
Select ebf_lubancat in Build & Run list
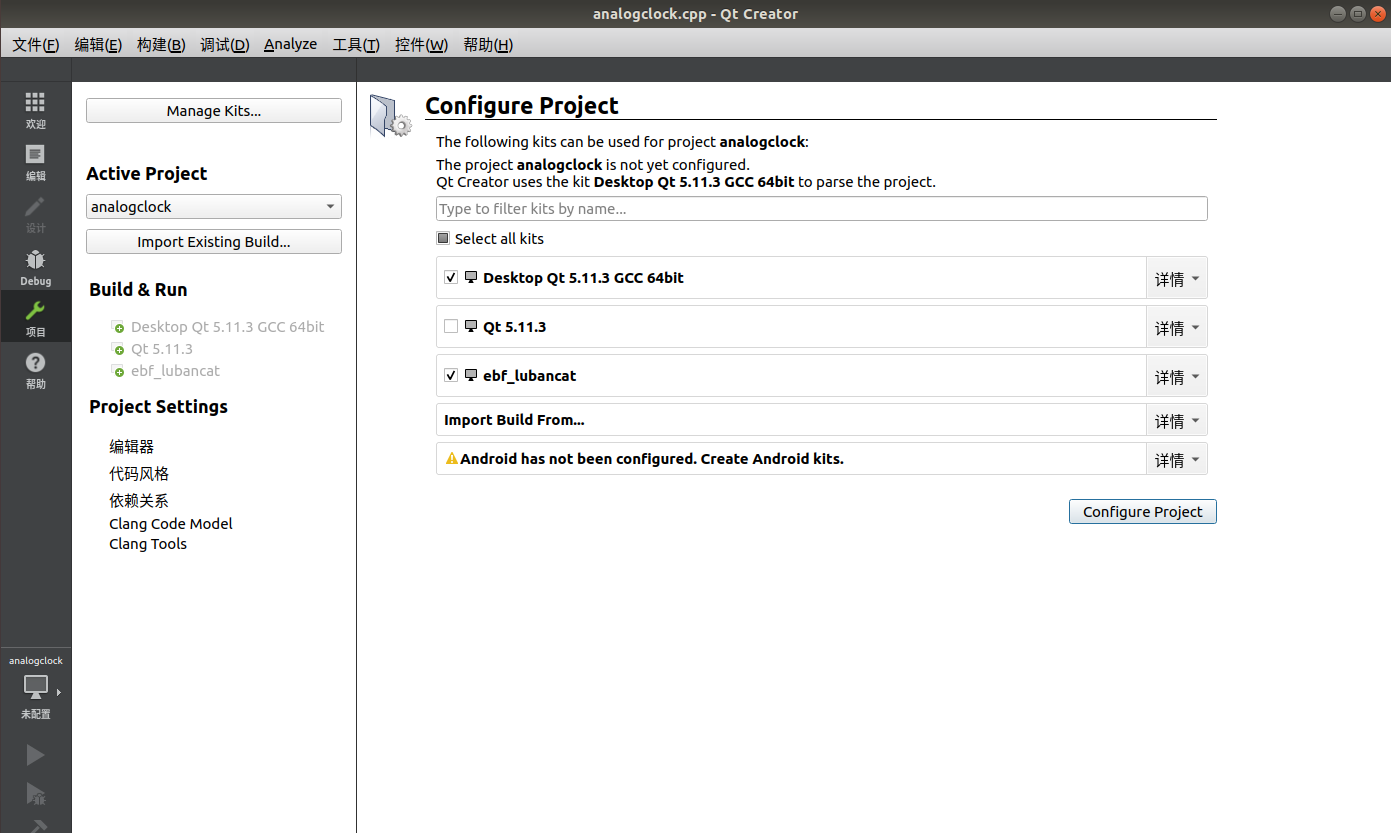[175, 371]
